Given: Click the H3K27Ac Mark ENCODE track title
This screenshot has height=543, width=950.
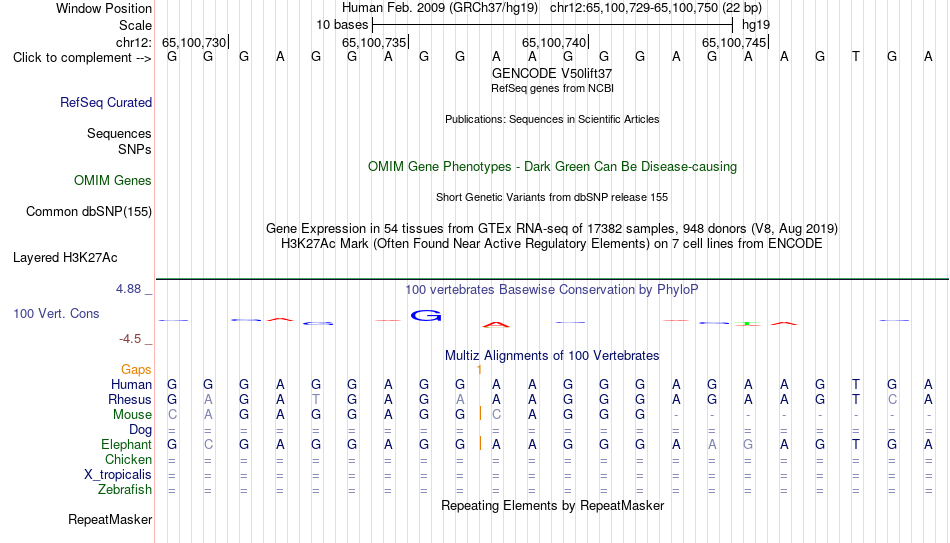Looking at the screenshot, I should coord(552,244).
